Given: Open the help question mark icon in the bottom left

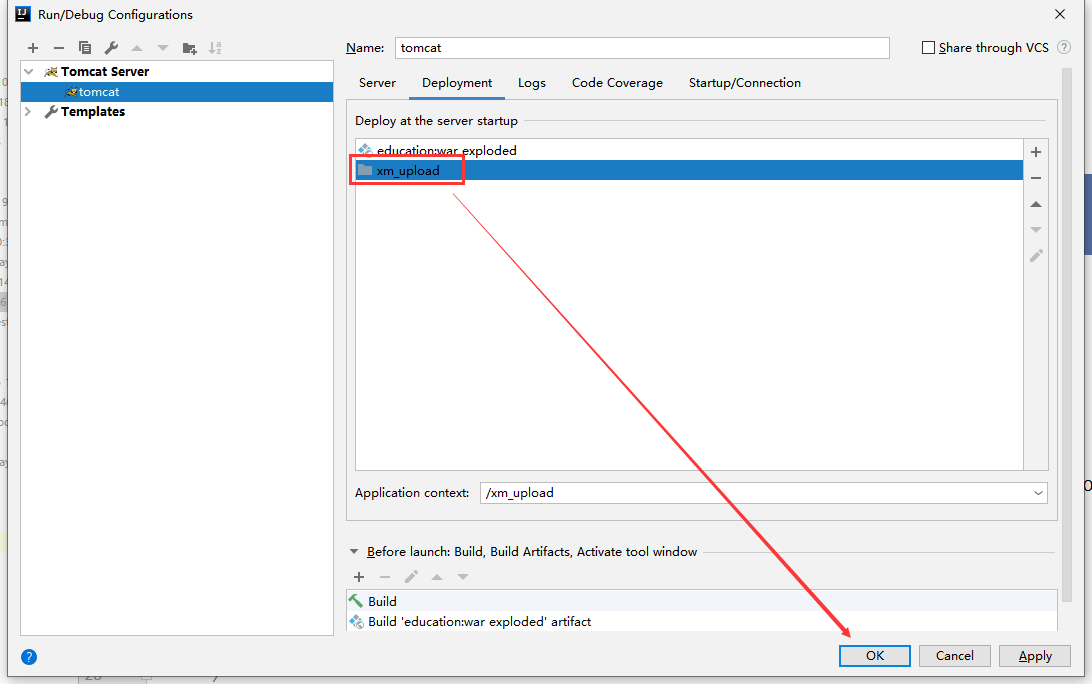Looking at the screenshot, I should pyautogui.click(x=29, y=657).
